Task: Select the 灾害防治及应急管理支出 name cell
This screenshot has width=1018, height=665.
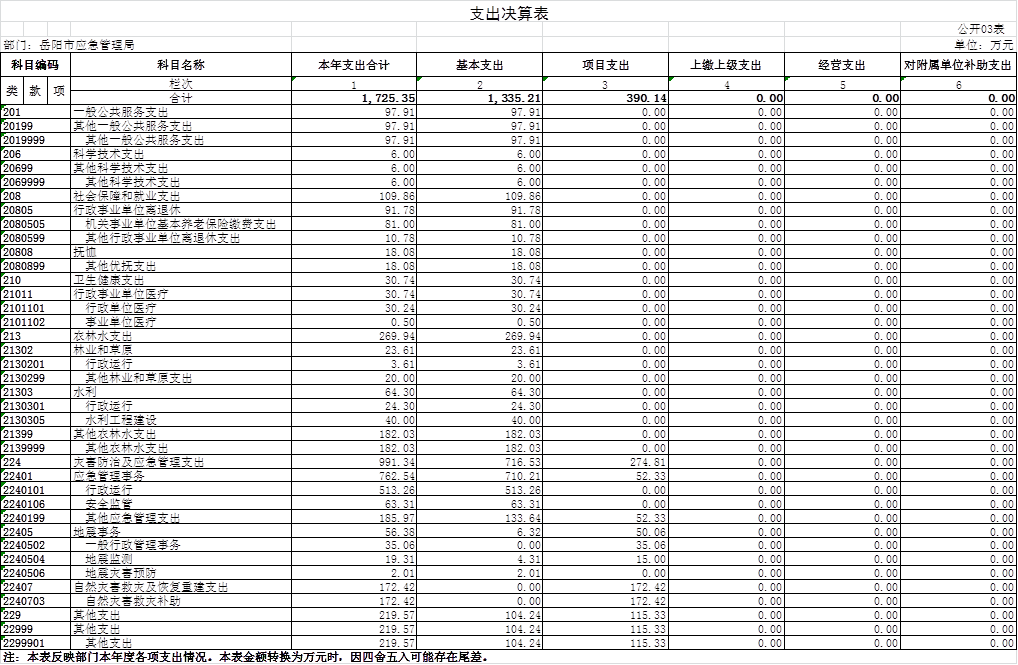Action: click(140, 463)
